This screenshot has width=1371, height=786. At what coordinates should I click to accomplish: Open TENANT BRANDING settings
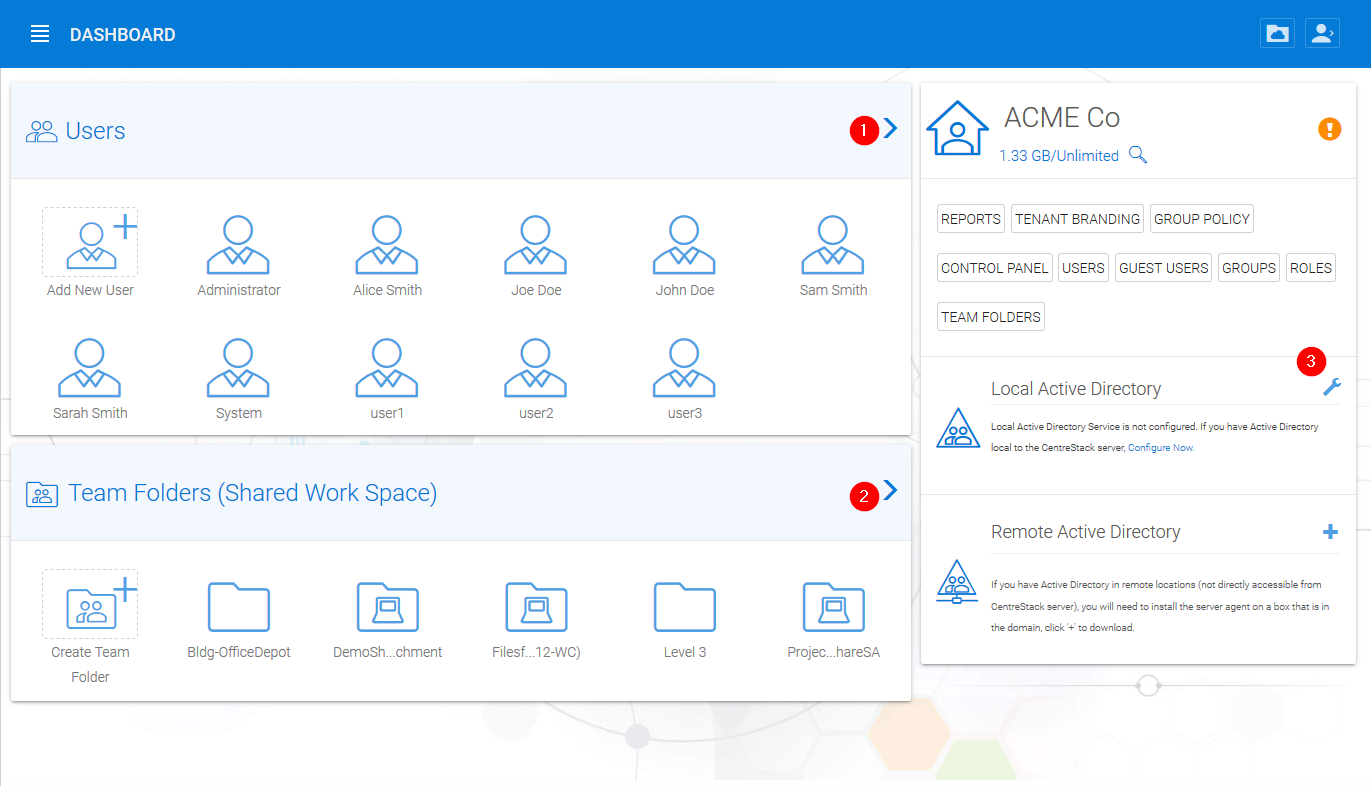point(1077,218)
